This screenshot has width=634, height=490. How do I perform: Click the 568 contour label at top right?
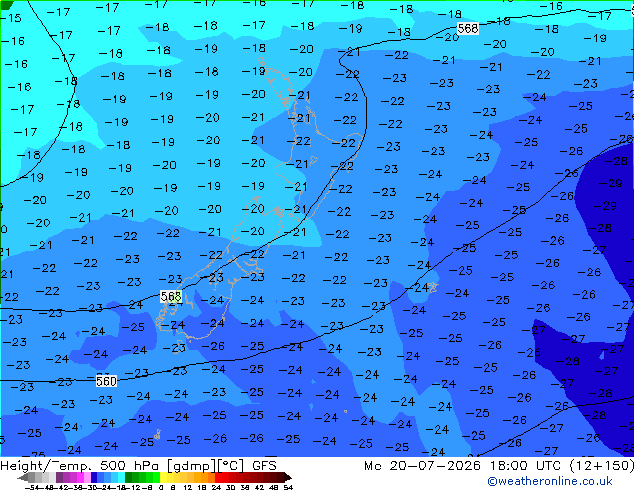(x=468, y=28)
